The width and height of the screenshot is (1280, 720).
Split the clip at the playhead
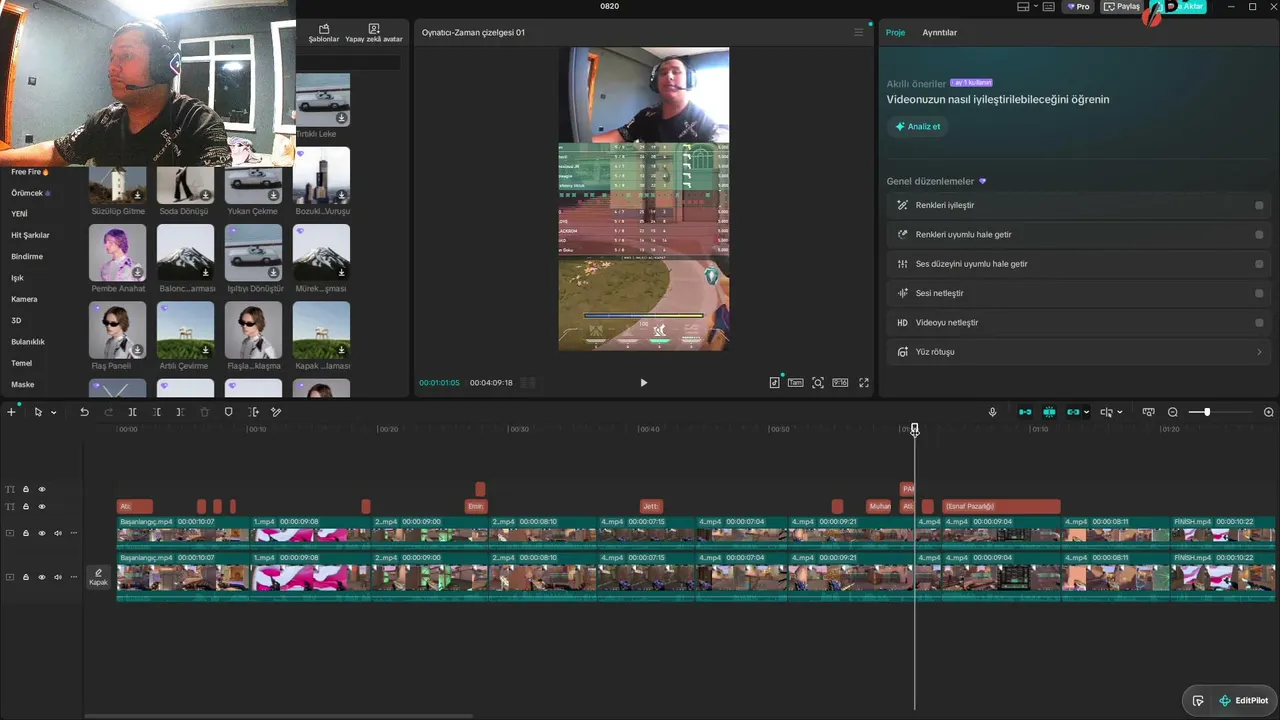point(132,412)
